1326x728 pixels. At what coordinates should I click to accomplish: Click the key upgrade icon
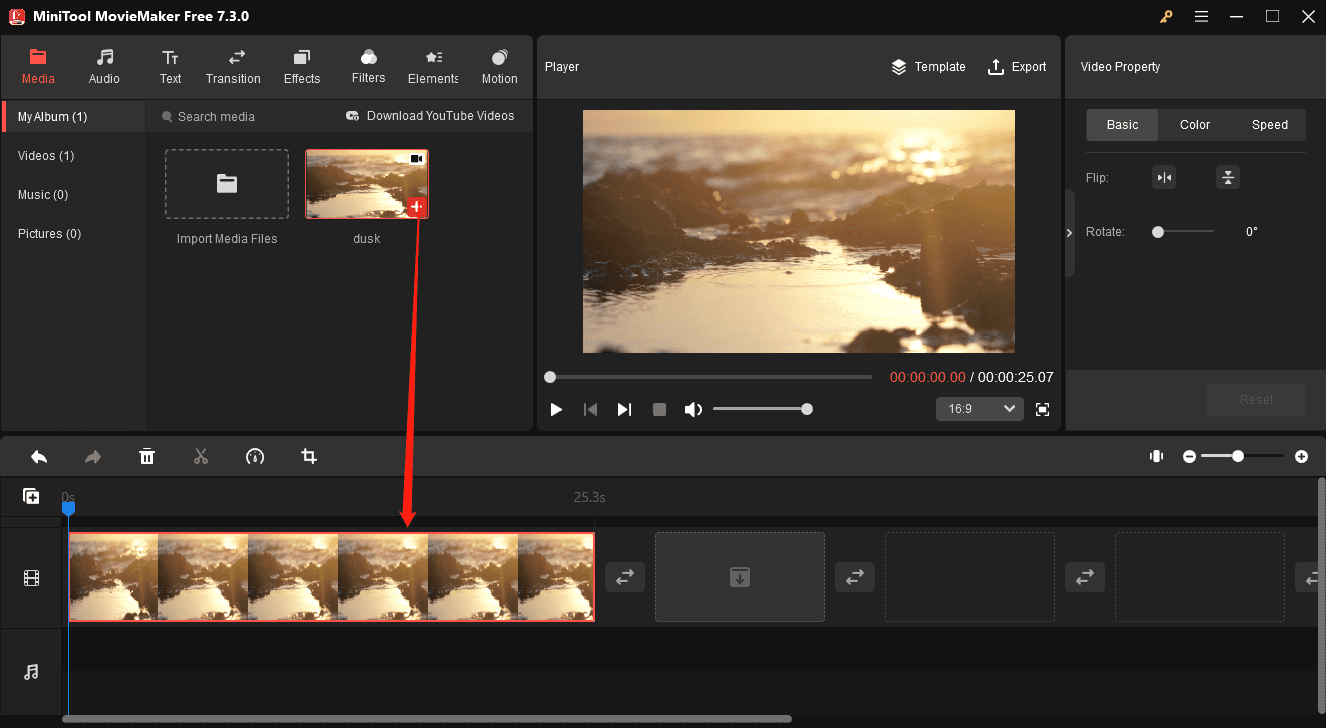pyautogui.click(x=1166, y=16)
